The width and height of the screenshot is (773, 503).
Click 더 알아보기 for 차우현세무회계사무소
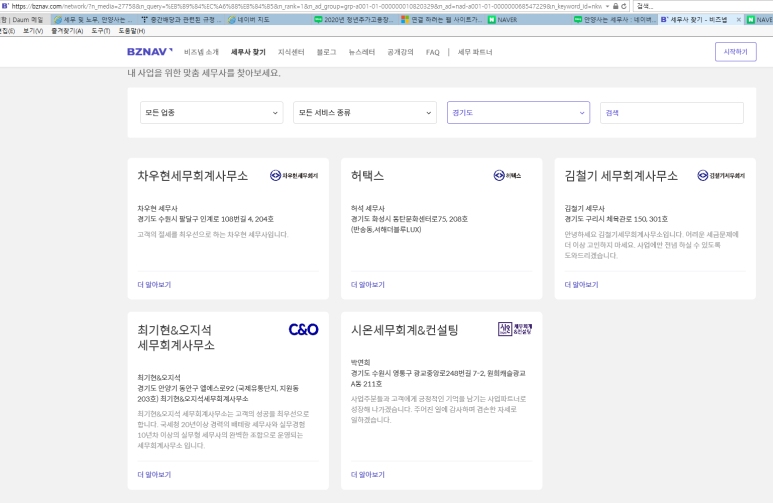point(154,285)
